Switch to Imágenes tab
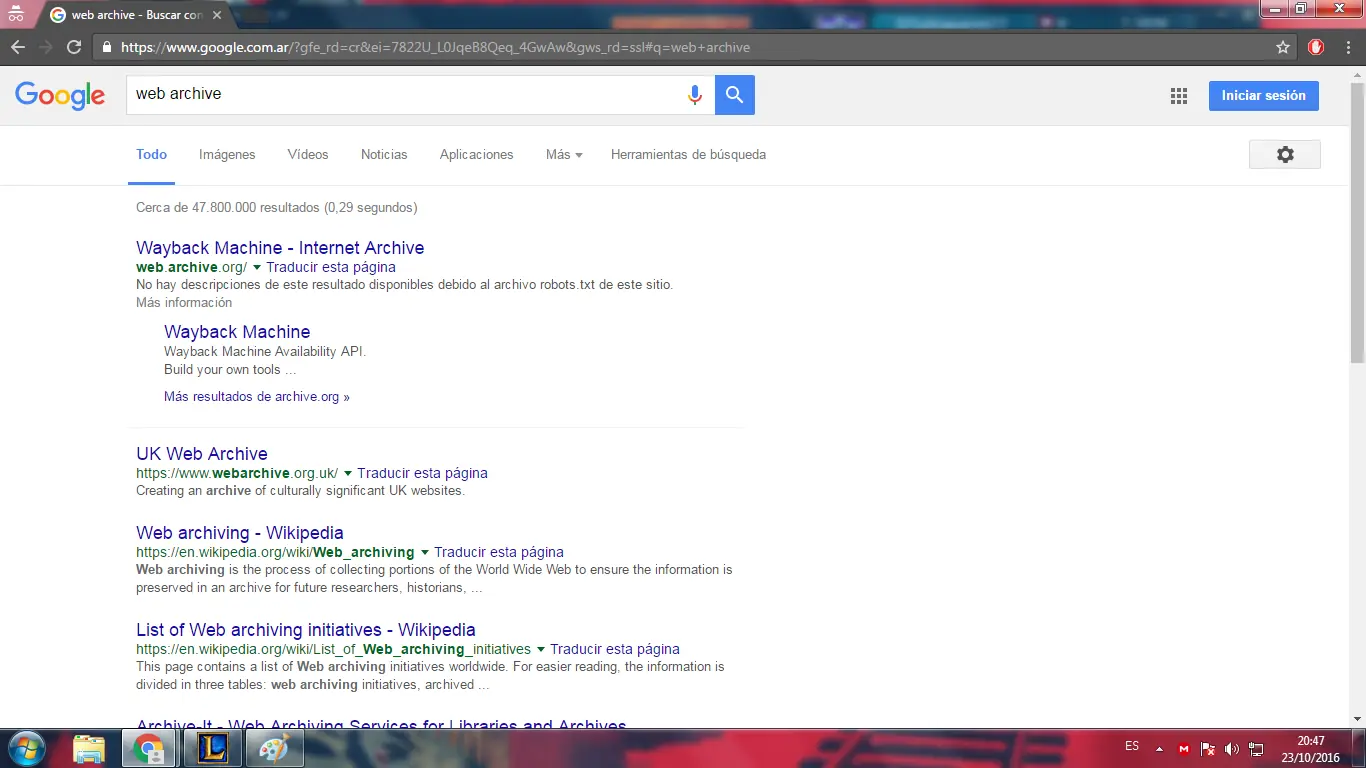The height and width of the screenshot is (768, 1366). (227, 155)
